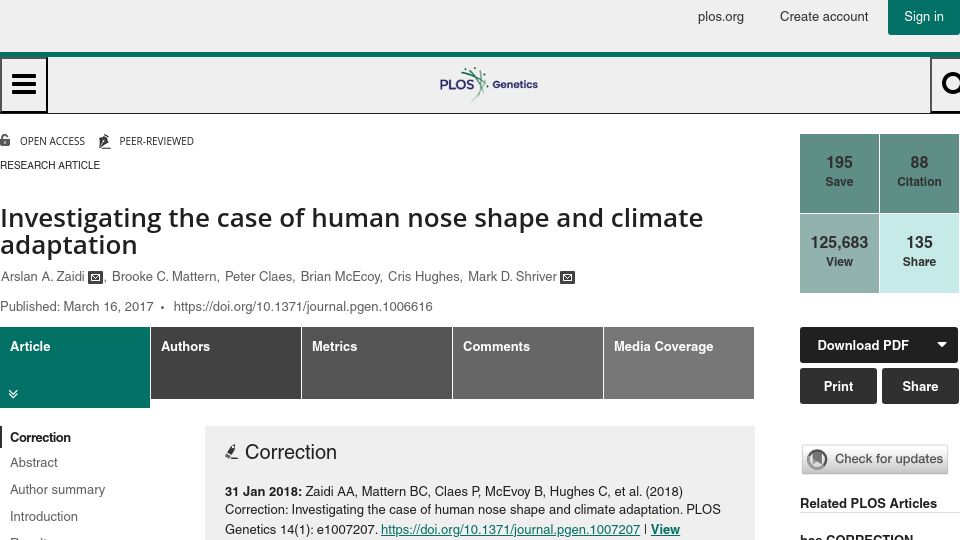The width and height of the screenshot is (960, 540).
Task: Click the search magnifier icon
Action: coord(948,84)
